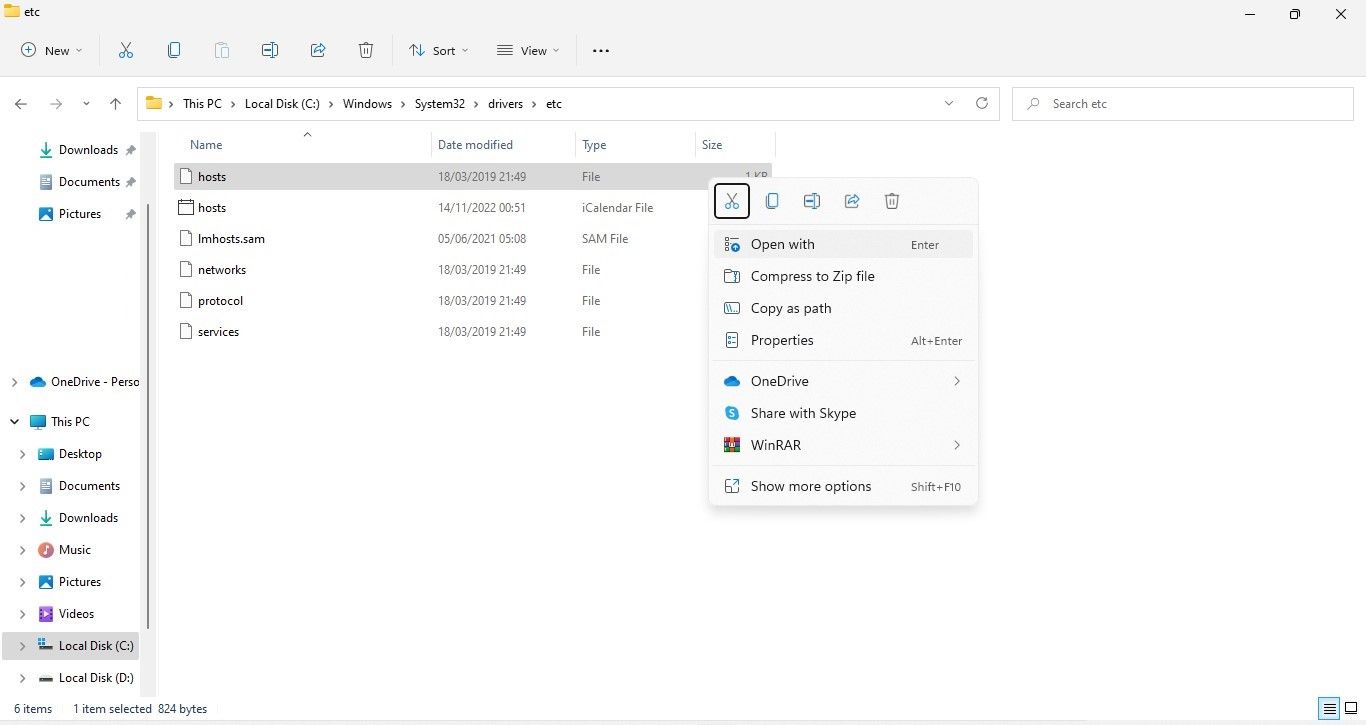Viewport: 1366px width, 725px height.
Task: Refresh the etc folder view
Action: pos(982,103)
